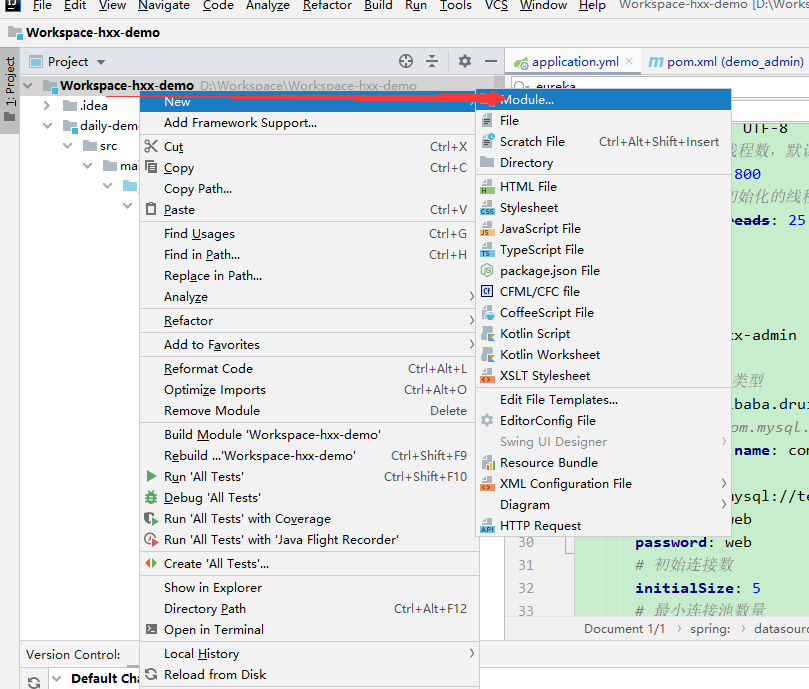This screenshot has width=809, height=689.
Task: Click Add Framework Support...
Action: coord(310,123)
